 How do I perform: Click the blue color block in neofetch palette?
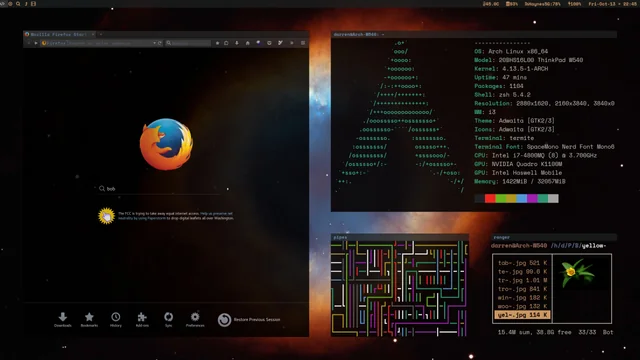pos(522,198)
